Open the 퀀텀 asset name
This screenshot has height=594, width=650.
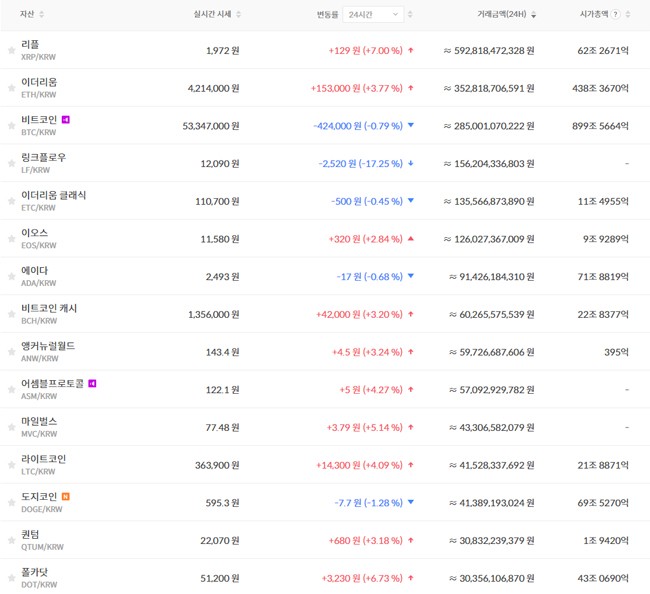[30, 535]
